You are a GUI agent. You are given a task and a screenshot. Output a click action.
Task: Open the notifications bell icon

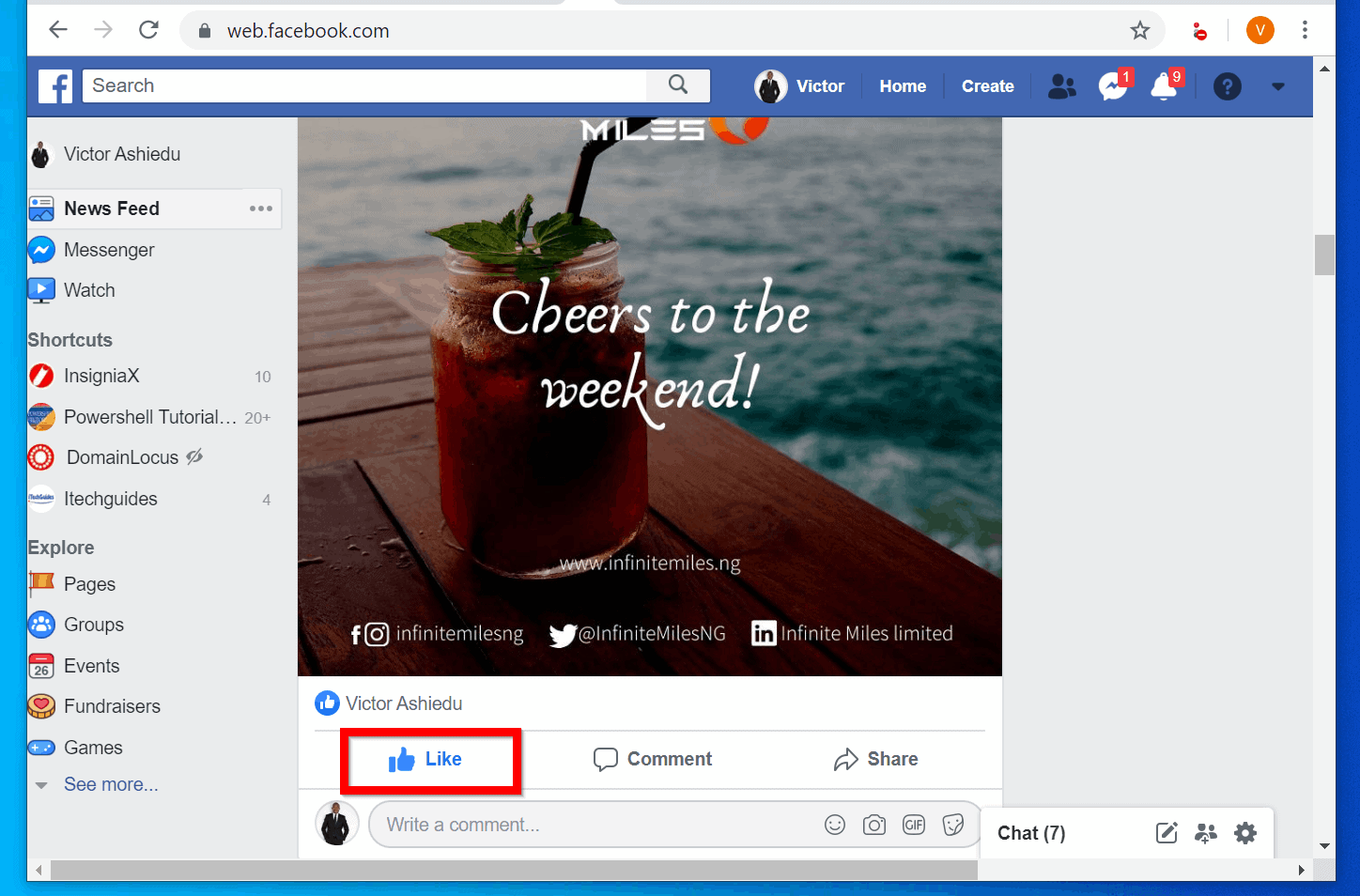tap(1162, 86)
